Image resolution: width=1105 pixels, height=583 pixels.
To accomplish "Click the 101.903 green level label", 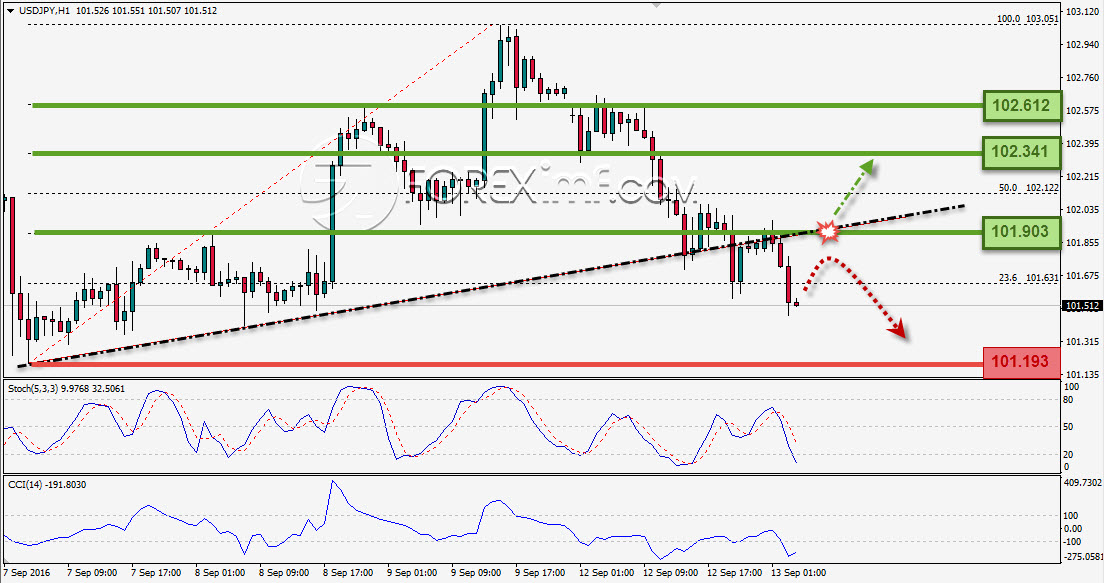I will pos(1021,232).
